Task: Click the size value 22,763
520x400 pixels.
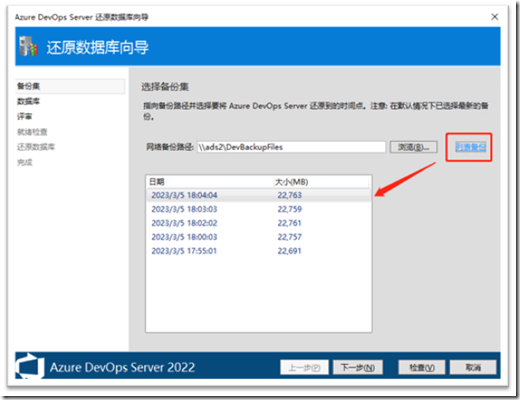Action: click(x=290, y=195)
